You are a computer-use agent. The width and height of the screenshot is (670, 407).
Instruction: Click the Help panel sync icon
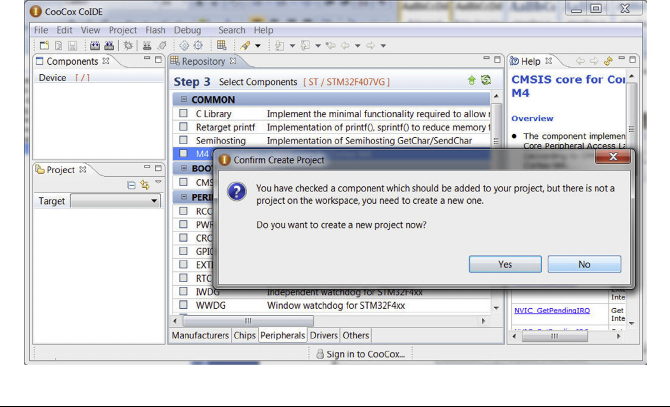click(x=608, y=61)
